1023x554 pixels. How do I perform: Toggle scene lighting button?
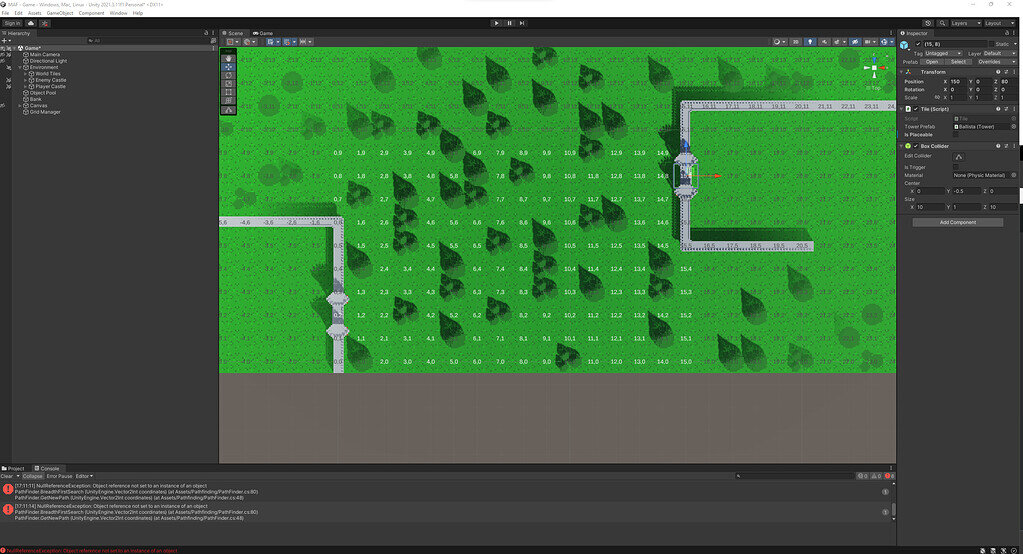tap(810, 42)
